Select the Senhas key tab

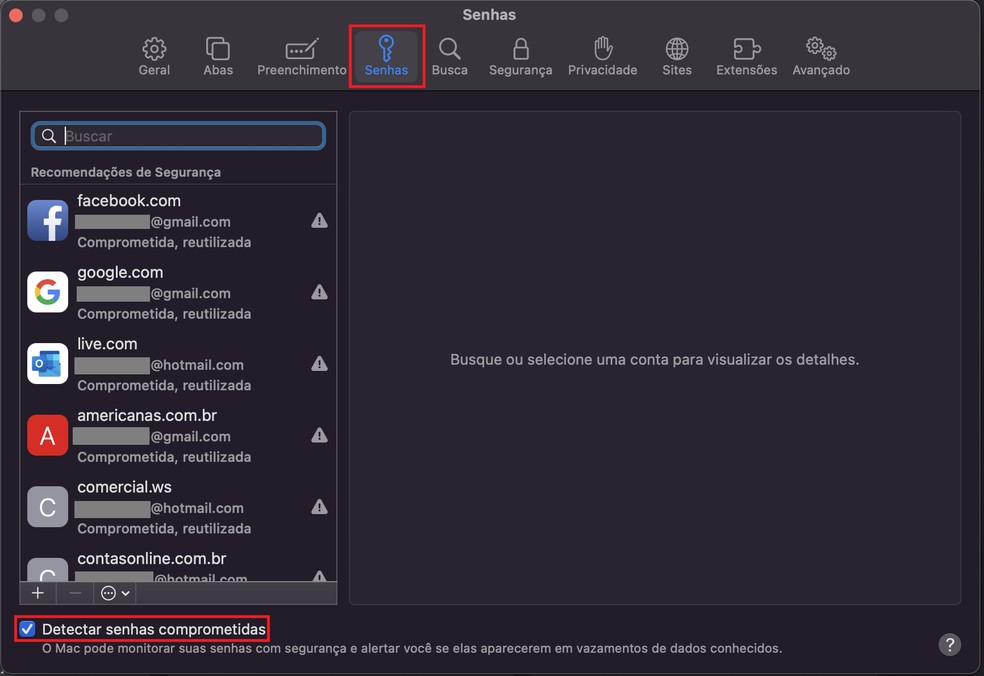pyautogui.click(x=387, y=56)
